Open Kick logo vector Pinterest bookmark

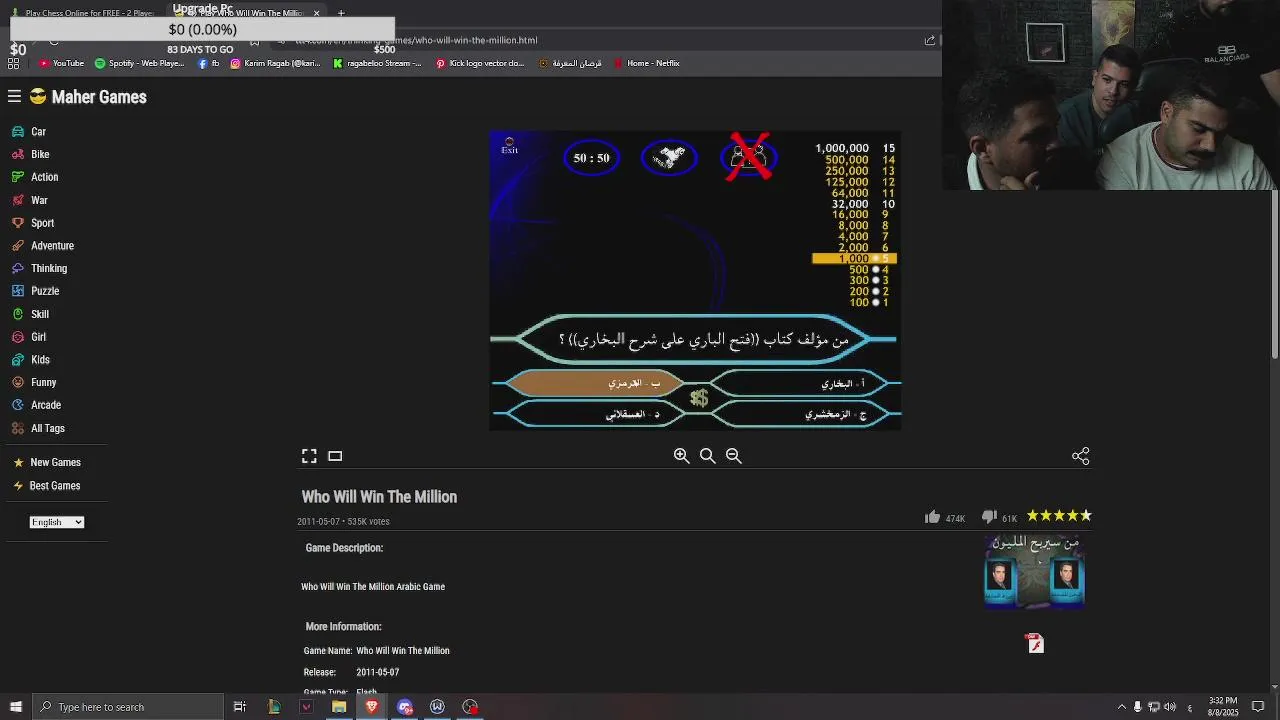click(480, 63)
